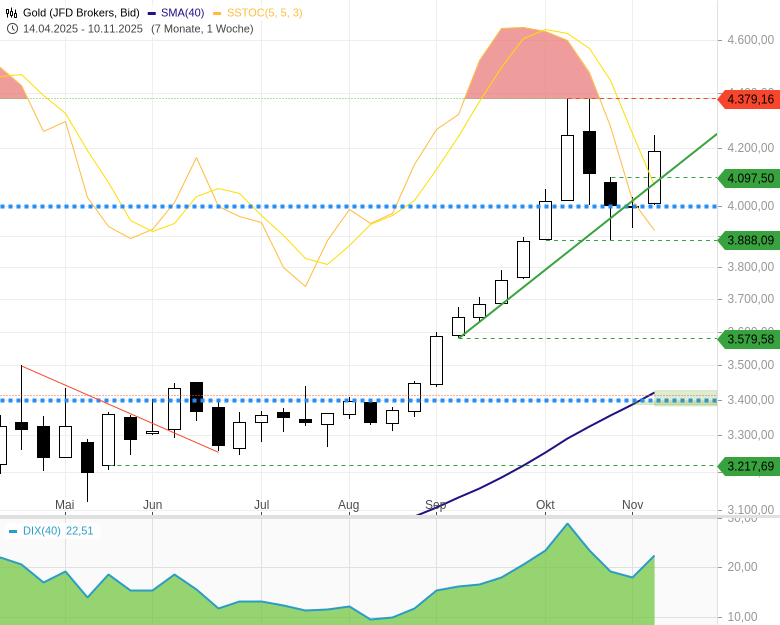Select the green 3.888,09 price tag

(749, 240)
